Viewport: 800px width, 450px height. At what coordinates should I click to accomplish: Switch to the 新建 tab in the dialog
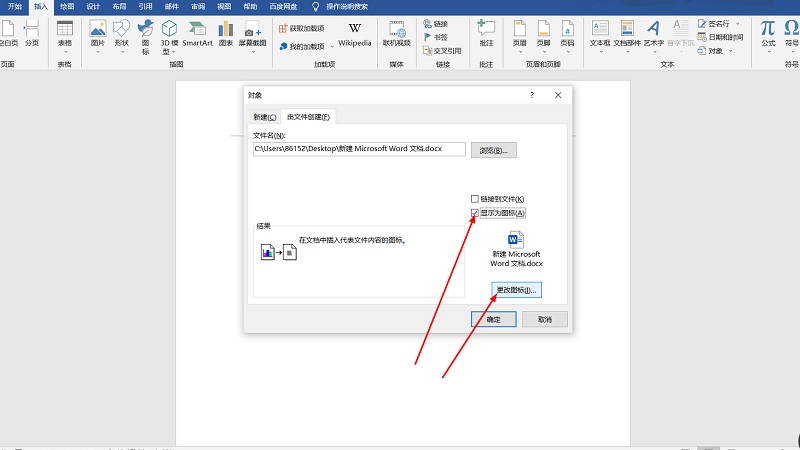[x=264, y=117]
